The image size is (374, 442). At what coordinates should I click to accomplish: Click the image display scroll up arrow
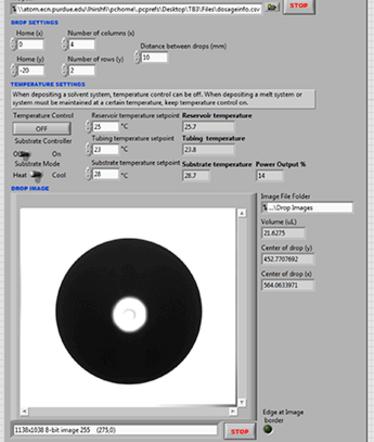(x=242, y=213)
